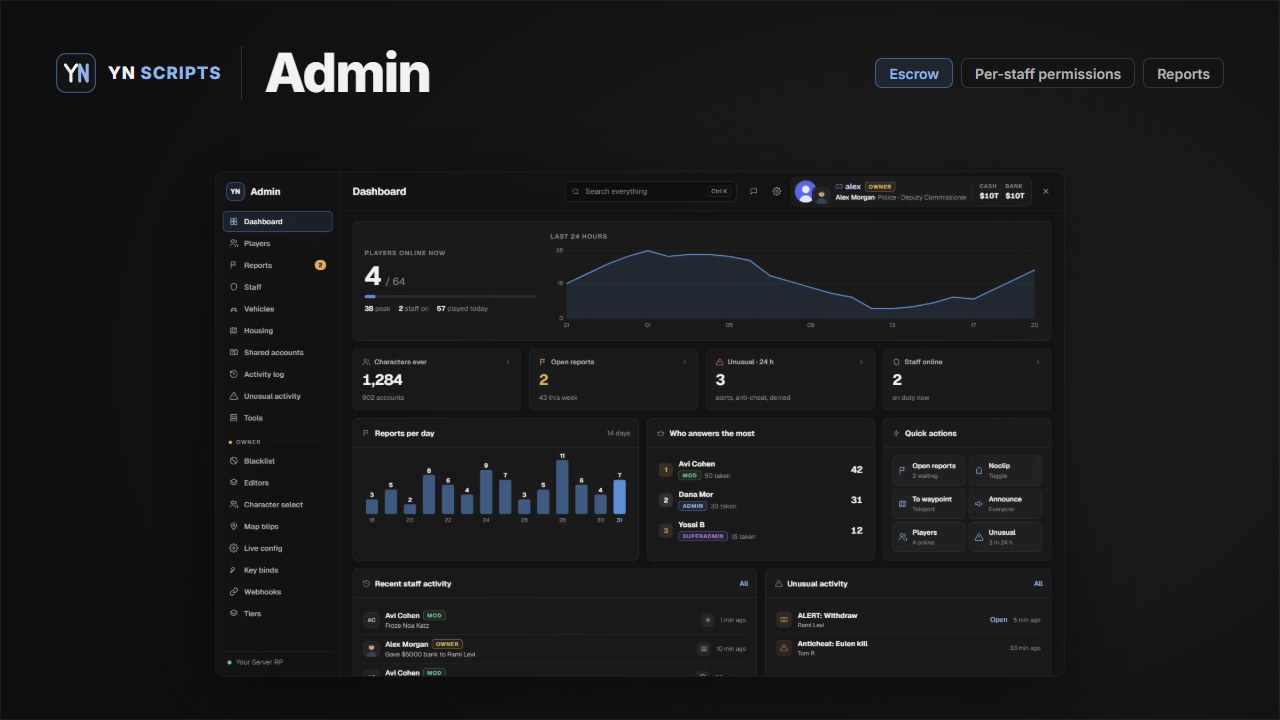Image resolution: width=1280 pixels, height=720 pixels.
Task: Click the Live config gear icon
Action: tap(233, 549)
